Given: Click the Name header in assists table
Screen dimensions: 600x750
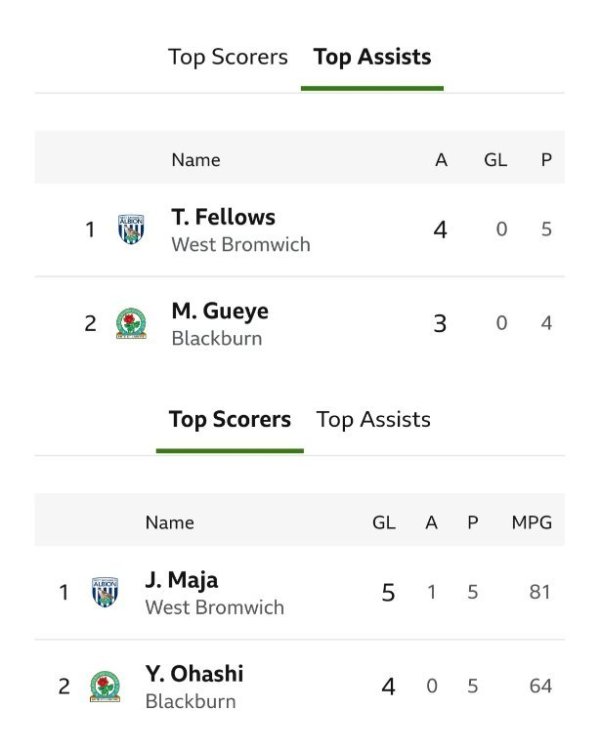Looking at the screenshot, I should tap(196, 159).
